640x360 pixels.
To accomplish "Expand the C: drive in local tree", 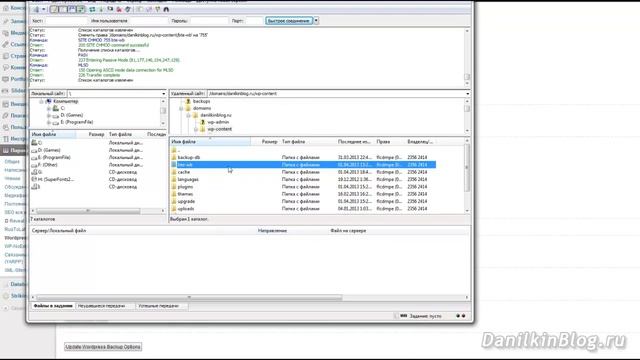I will (x=49, y=108).
